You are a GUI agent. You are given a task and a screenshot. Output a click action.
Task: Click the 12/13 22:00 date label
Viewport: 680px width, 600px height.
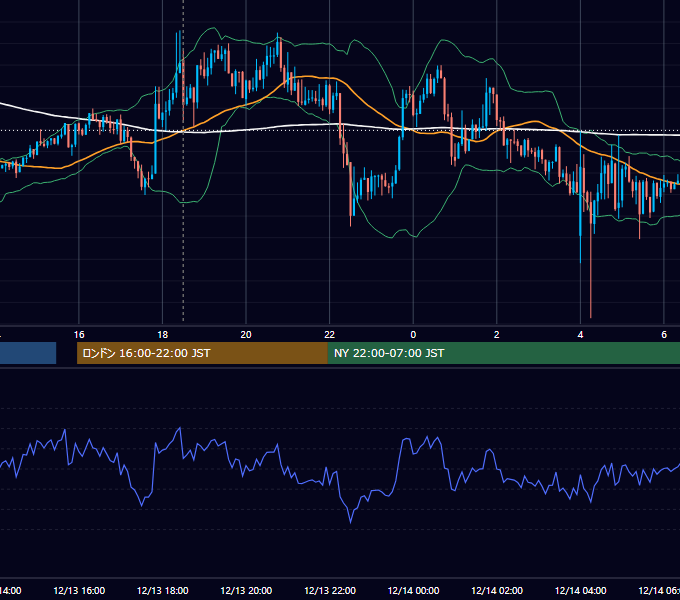click(330, 590)
